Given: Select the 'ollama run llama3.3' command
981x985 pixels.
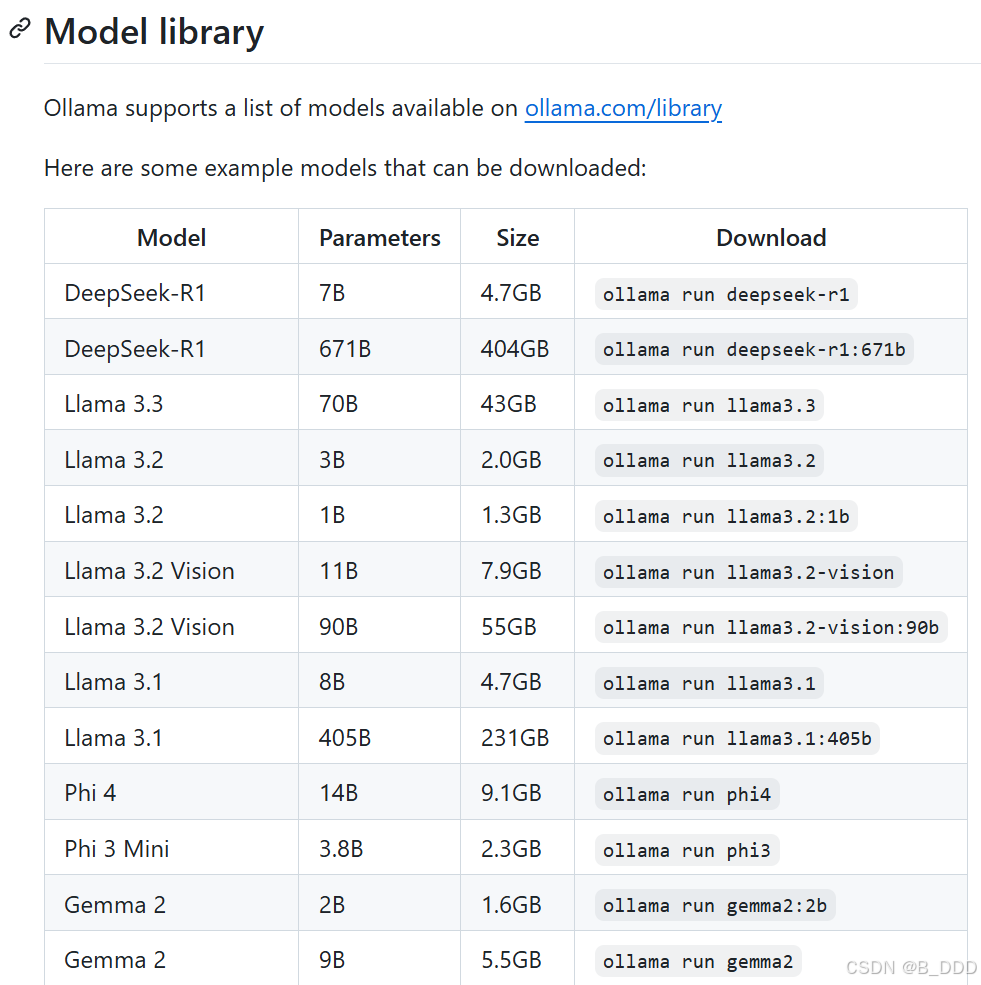Looking at the screenshot, I should [x=709, y=405].
